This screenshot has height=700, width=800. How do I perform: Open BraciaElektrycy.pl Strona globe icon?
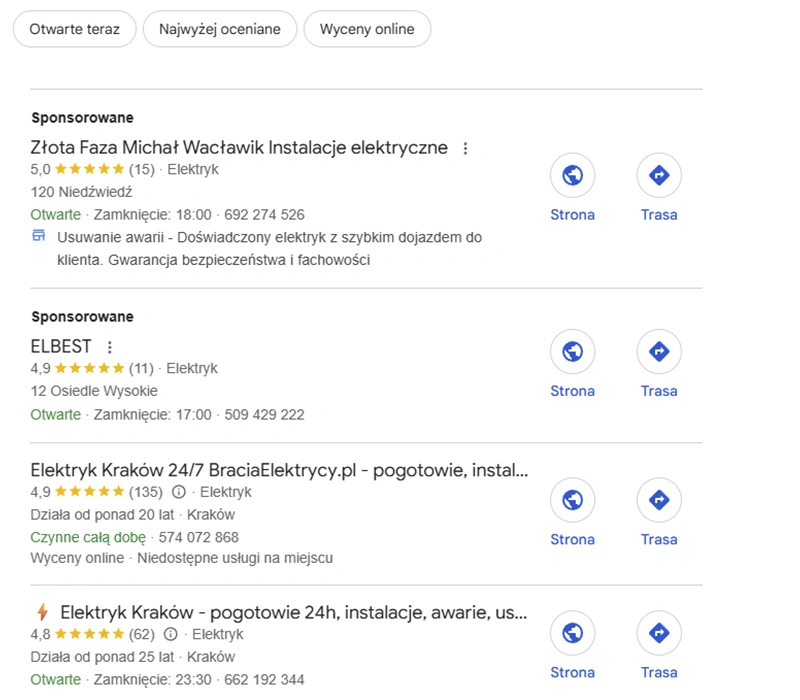572,500
